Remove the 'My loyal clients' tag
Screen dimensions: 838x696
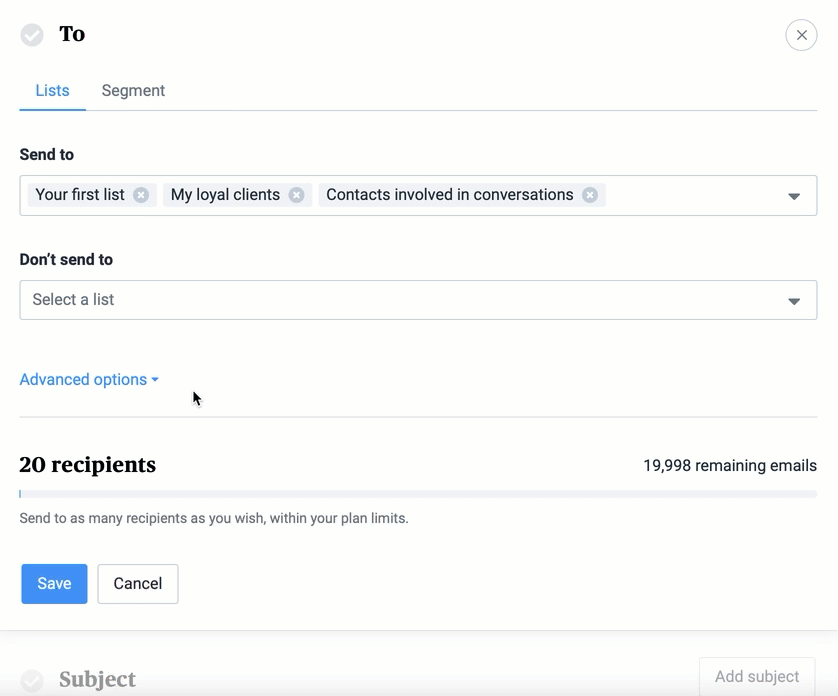[x=296, y=195]
